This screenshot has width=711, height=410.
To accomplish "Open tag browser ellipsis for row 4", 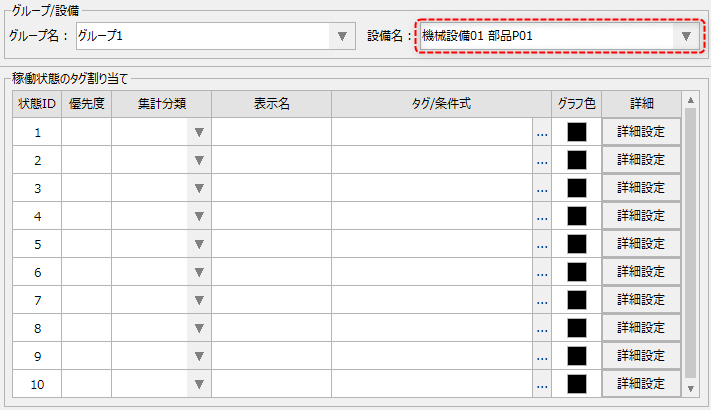I will (x=542, y=216).
